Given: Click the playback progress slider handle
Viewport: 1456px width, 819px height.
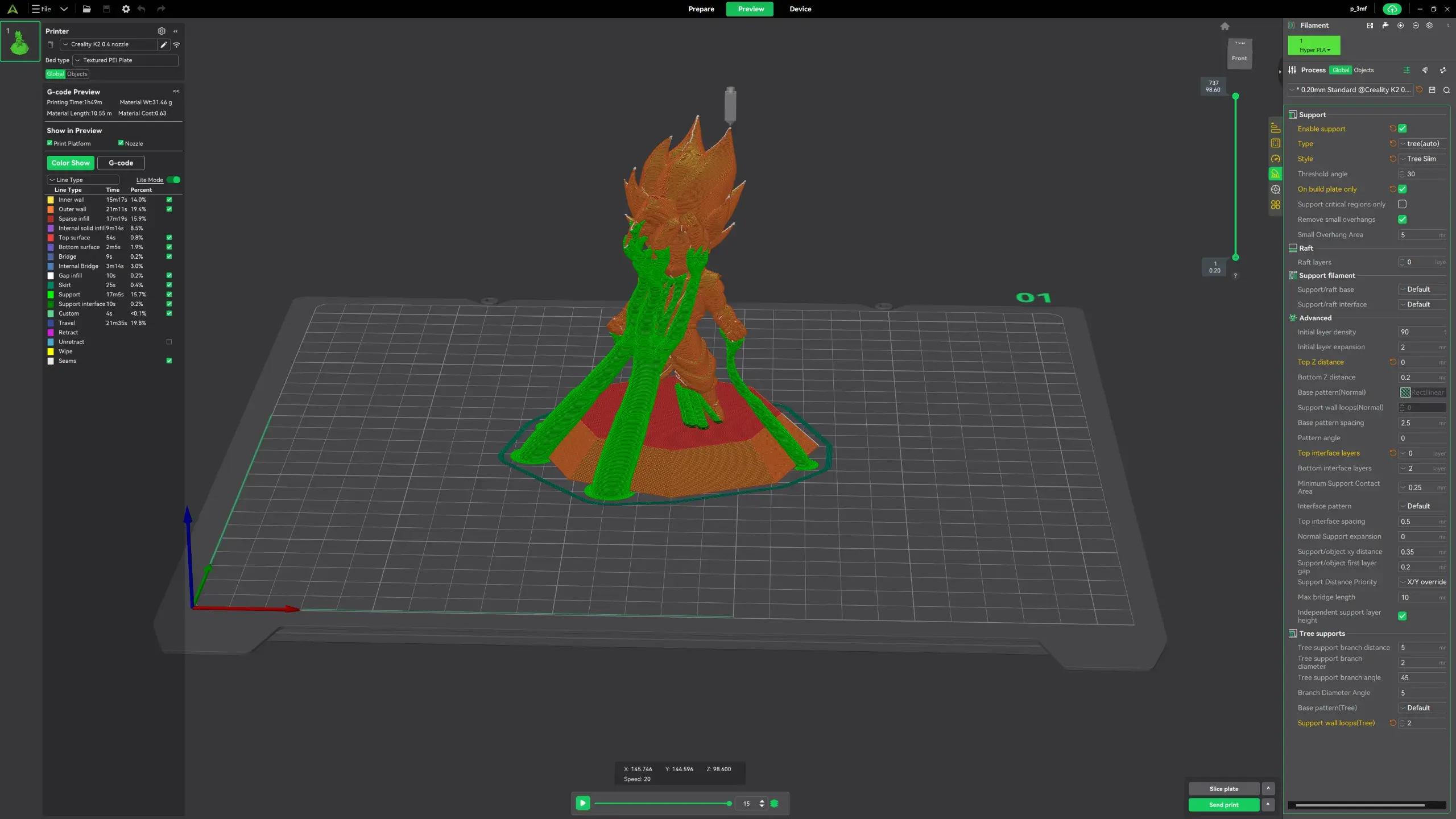Looking at the screenshot, I should point(729,804).
